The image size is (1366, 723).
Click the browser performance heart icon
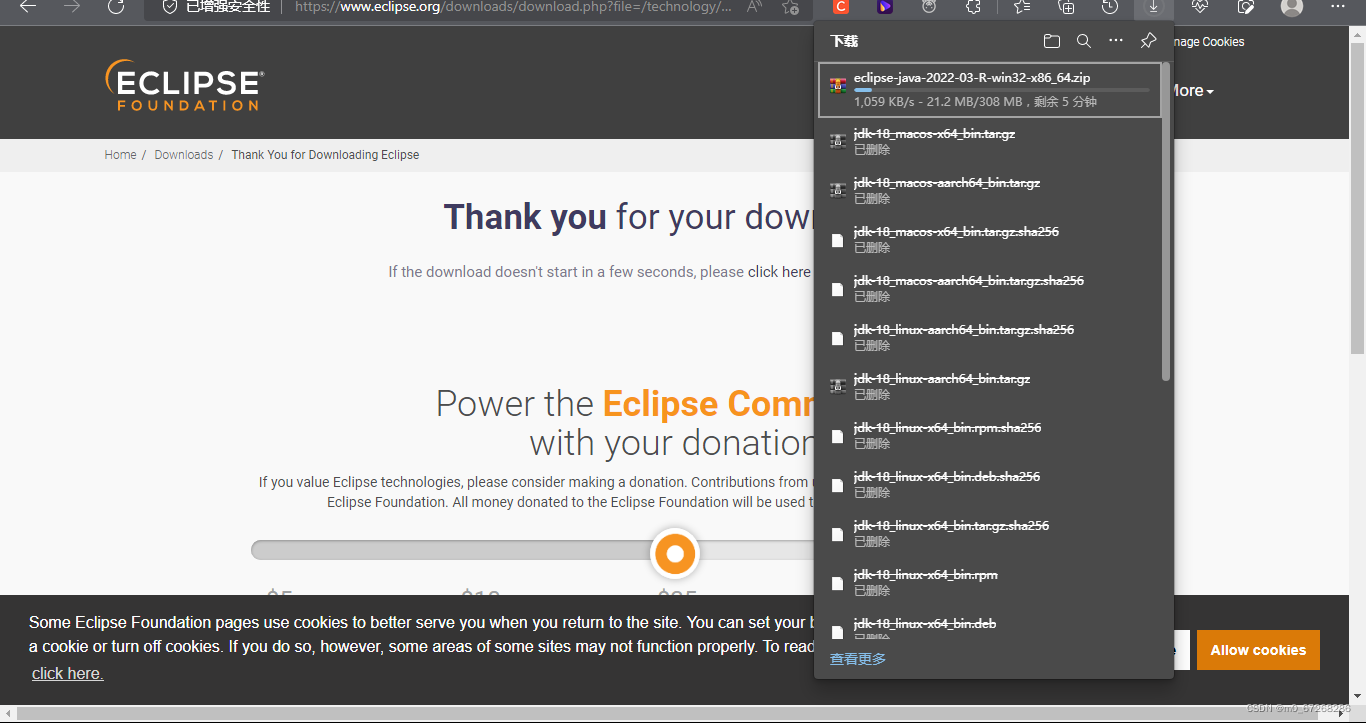(1201, 6)
